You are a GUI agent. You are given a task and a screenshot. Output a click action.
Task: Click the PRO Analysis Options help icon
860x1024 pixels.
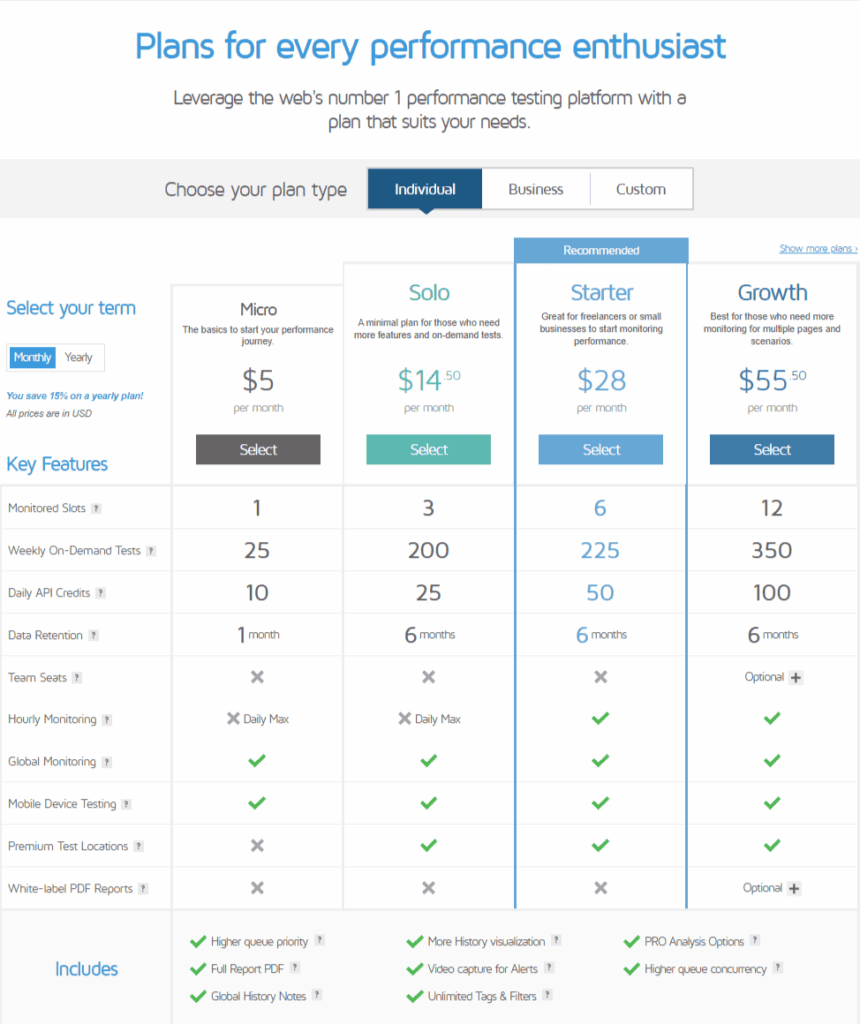753,941
